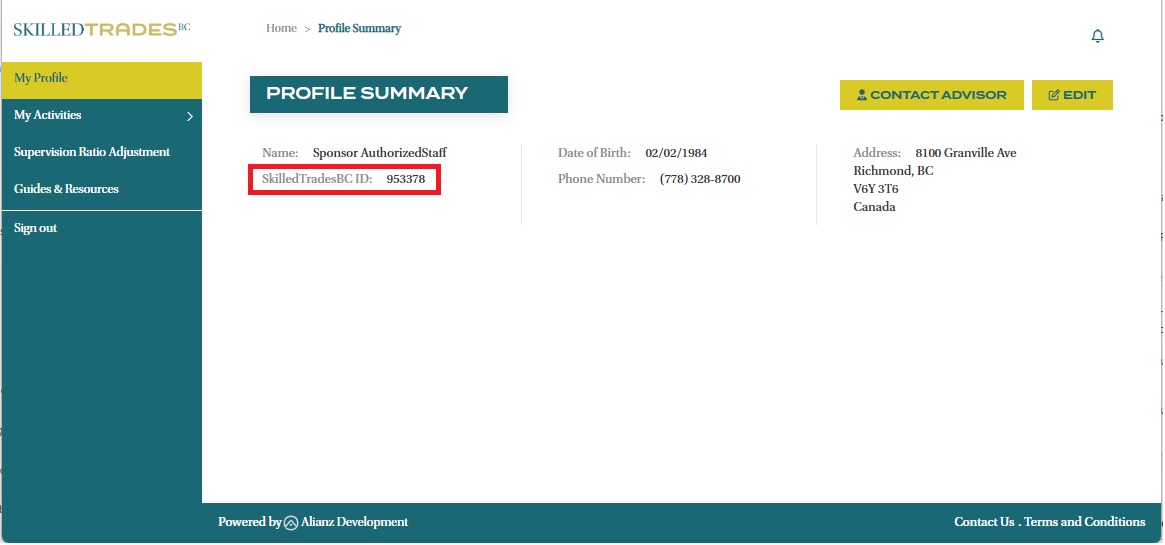Select the date of birth 02/02/1984
The width and height of the screenshot is (1165, 545).
676,153
